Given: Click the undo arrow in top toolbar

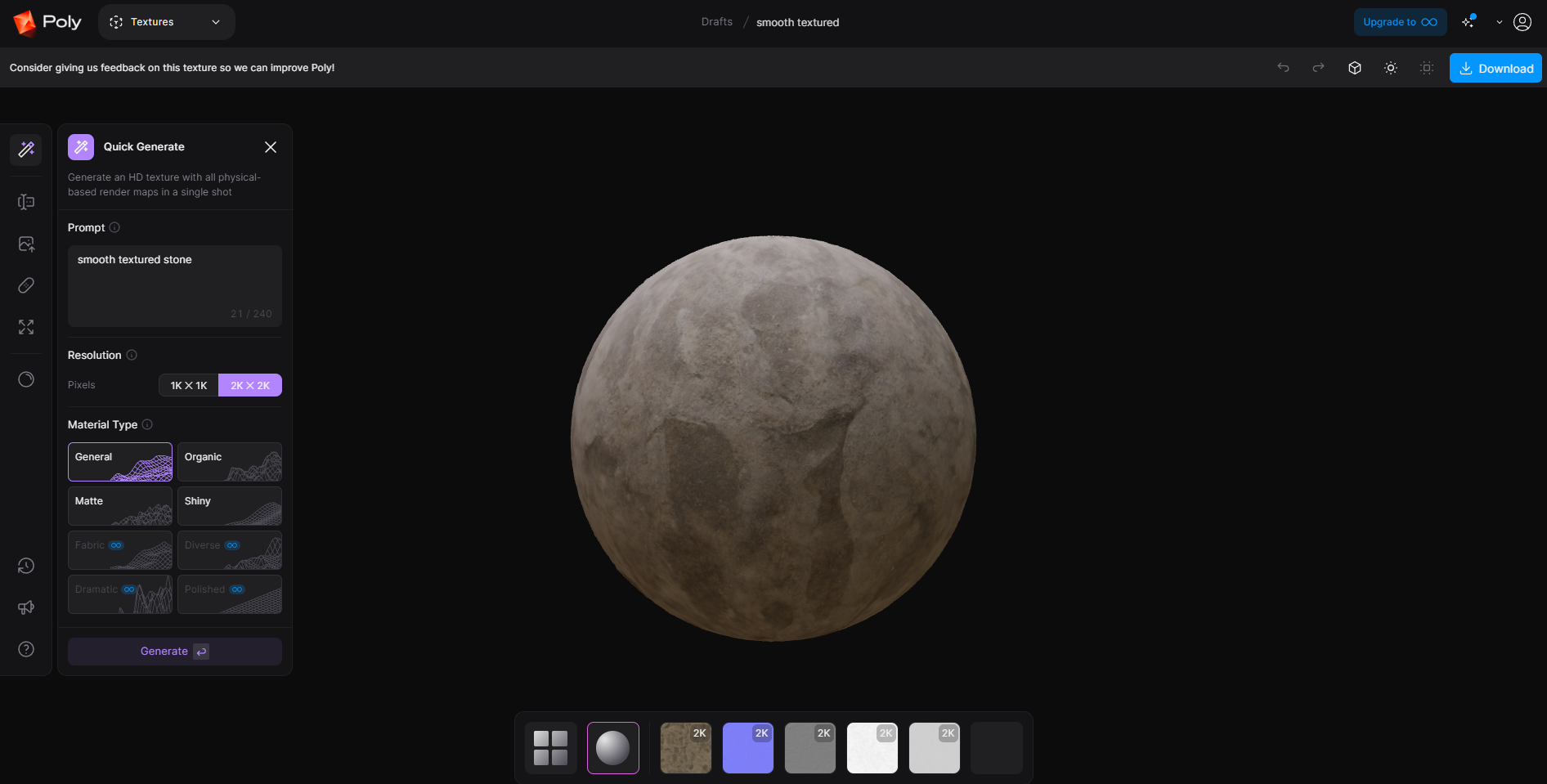Looking at the screenshot, I should click(1283, 68).
